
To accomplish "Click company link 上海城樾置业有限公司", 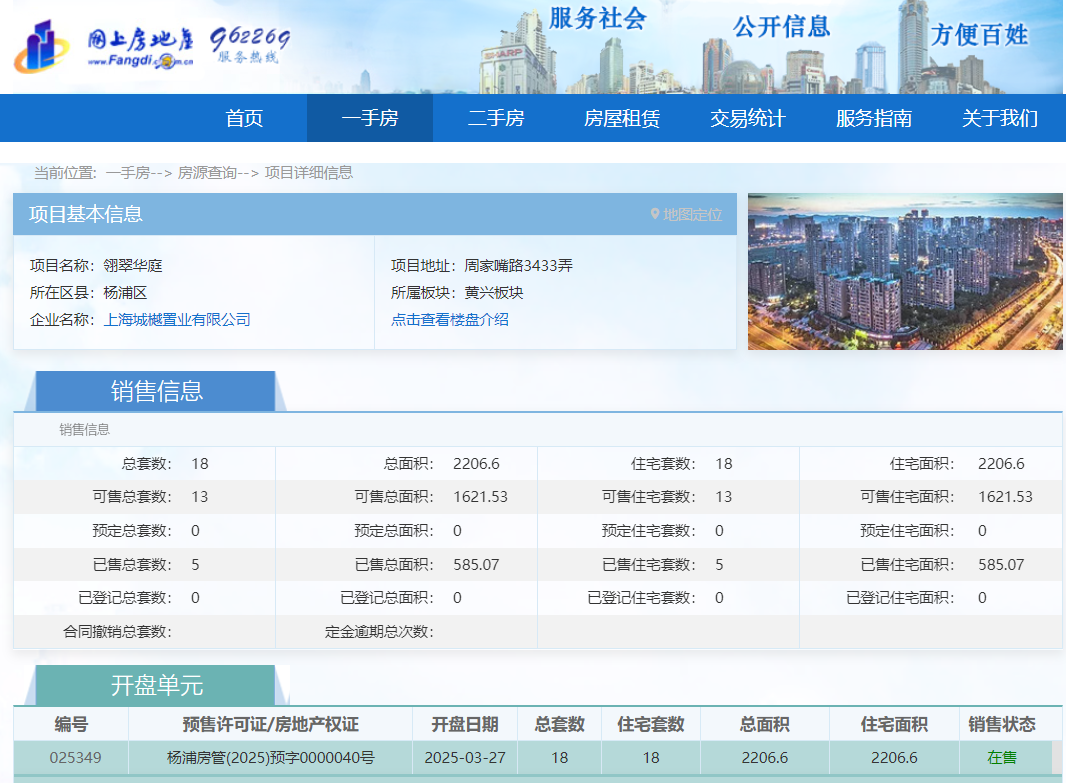I will pyautogui.click(x=177, y=320).
